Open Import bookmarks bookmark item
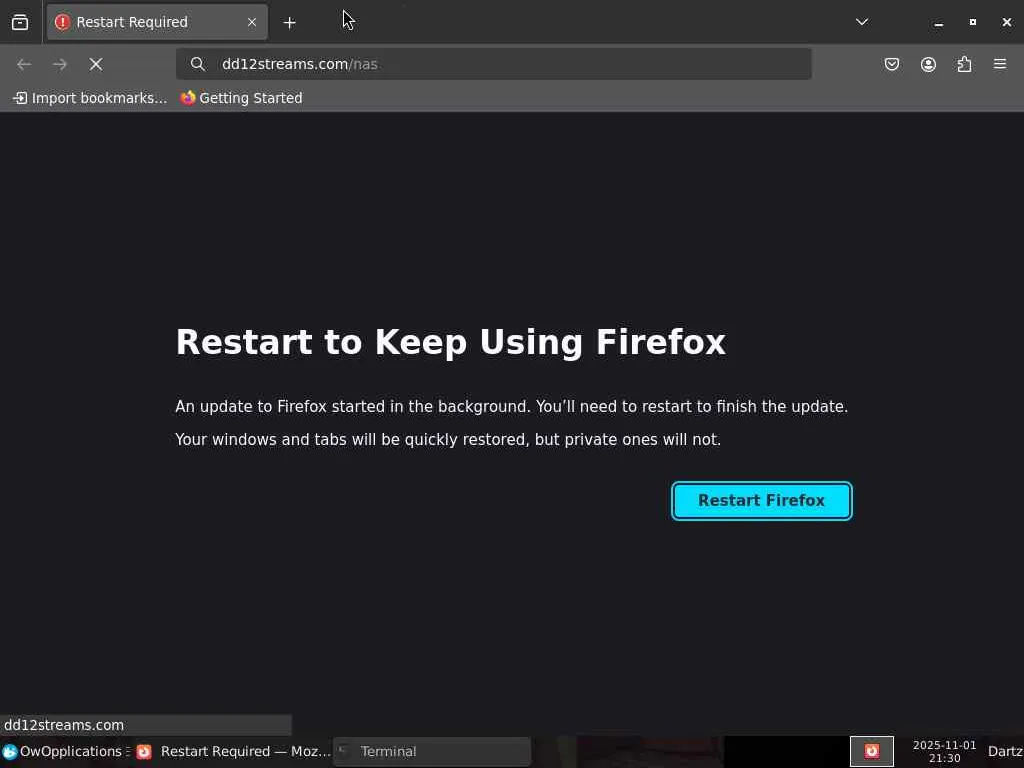The height and width of the screenshot is (768, 1024). tap(90, 98)
